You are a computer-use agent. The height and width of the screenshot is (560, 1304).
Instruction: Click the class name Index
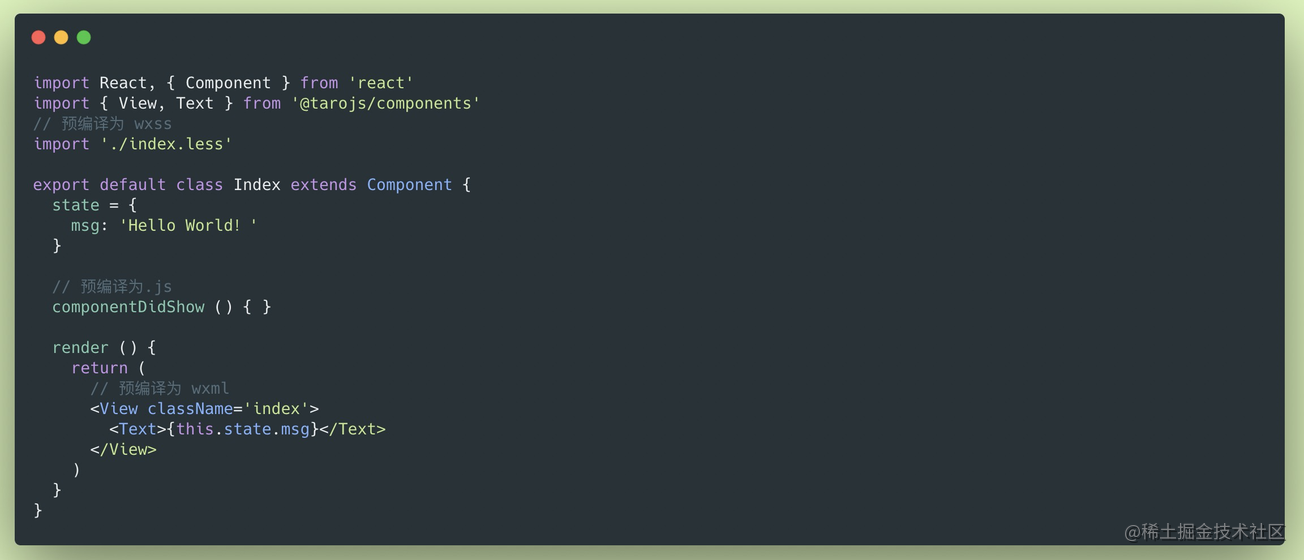[x=257, y=185]
